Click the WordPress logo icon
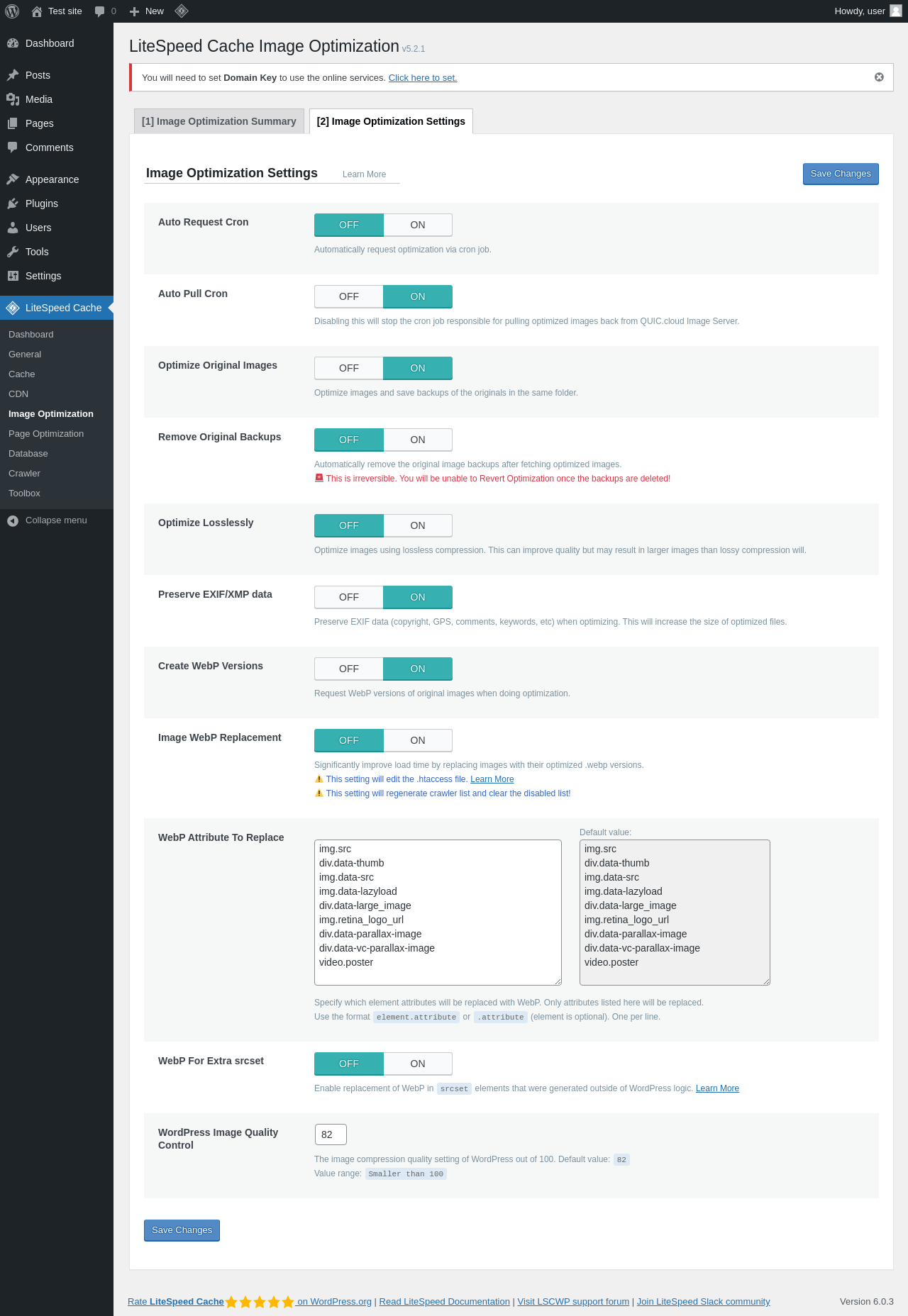The image size is (908, 1316). point(12,11)
